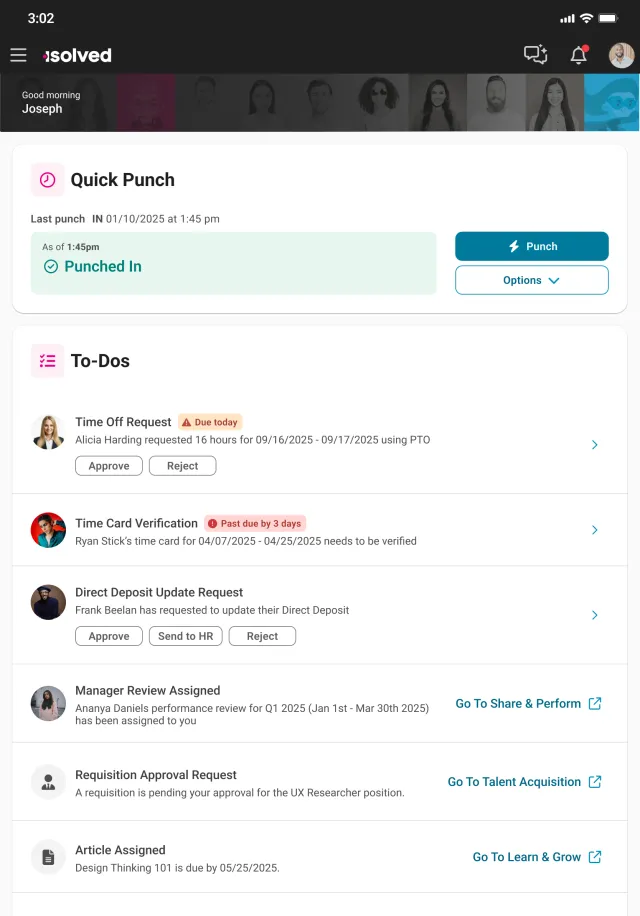Open the notifications bell

(x=579, y=55)
